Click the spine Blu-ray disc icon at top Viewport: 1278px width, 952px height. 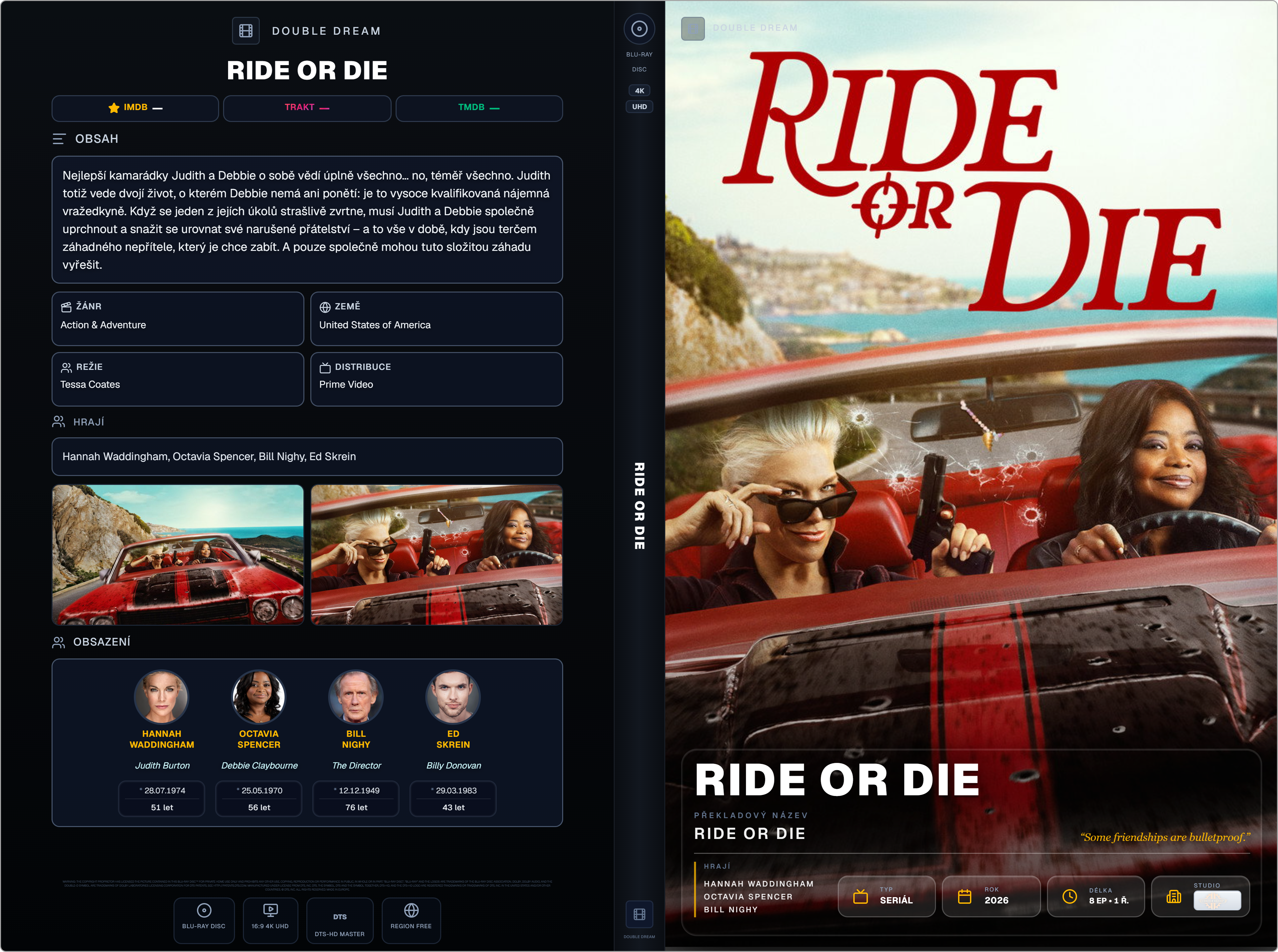tap(639, 29)
